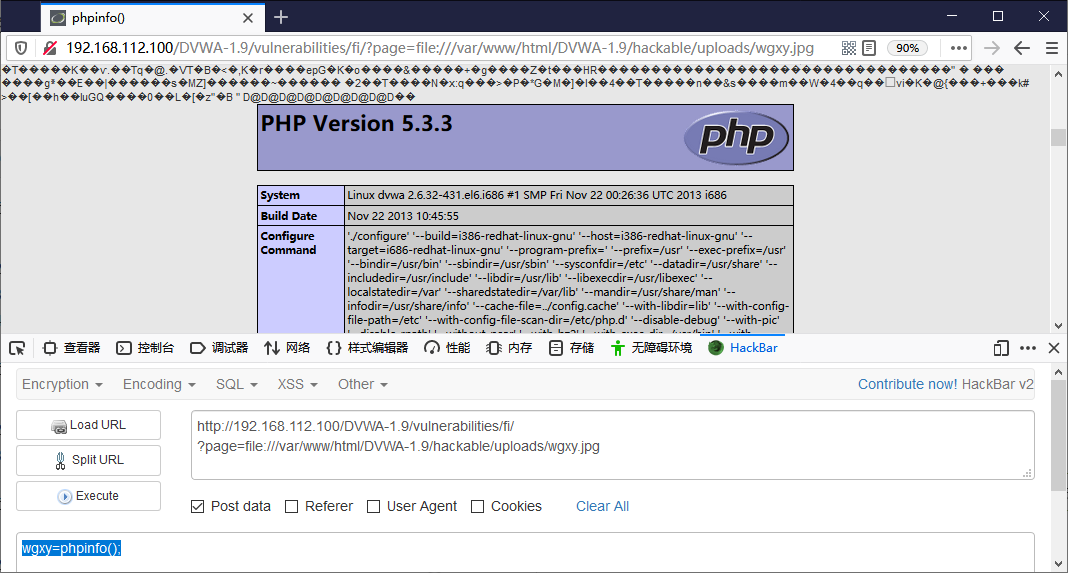
Task: Switch to the 调试器 debugger tab
Action: pos(219,348)
